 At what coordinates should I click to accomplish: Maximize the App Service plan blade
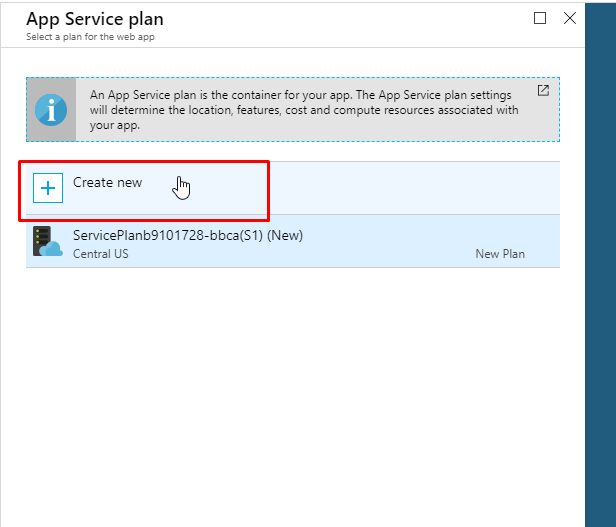coord(540,18)
